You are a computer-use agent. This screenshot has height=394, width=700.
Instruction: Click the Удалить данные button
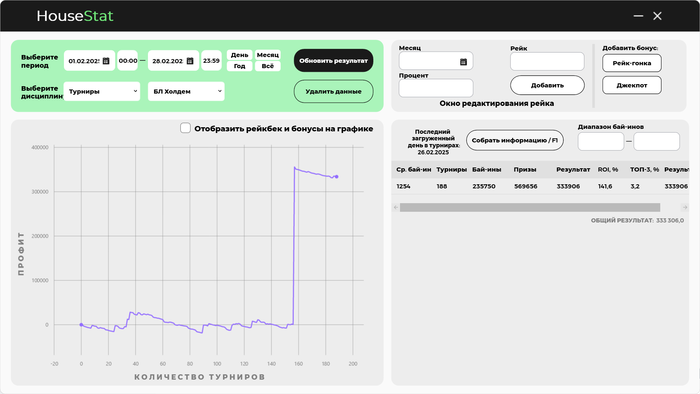point(333,91)
